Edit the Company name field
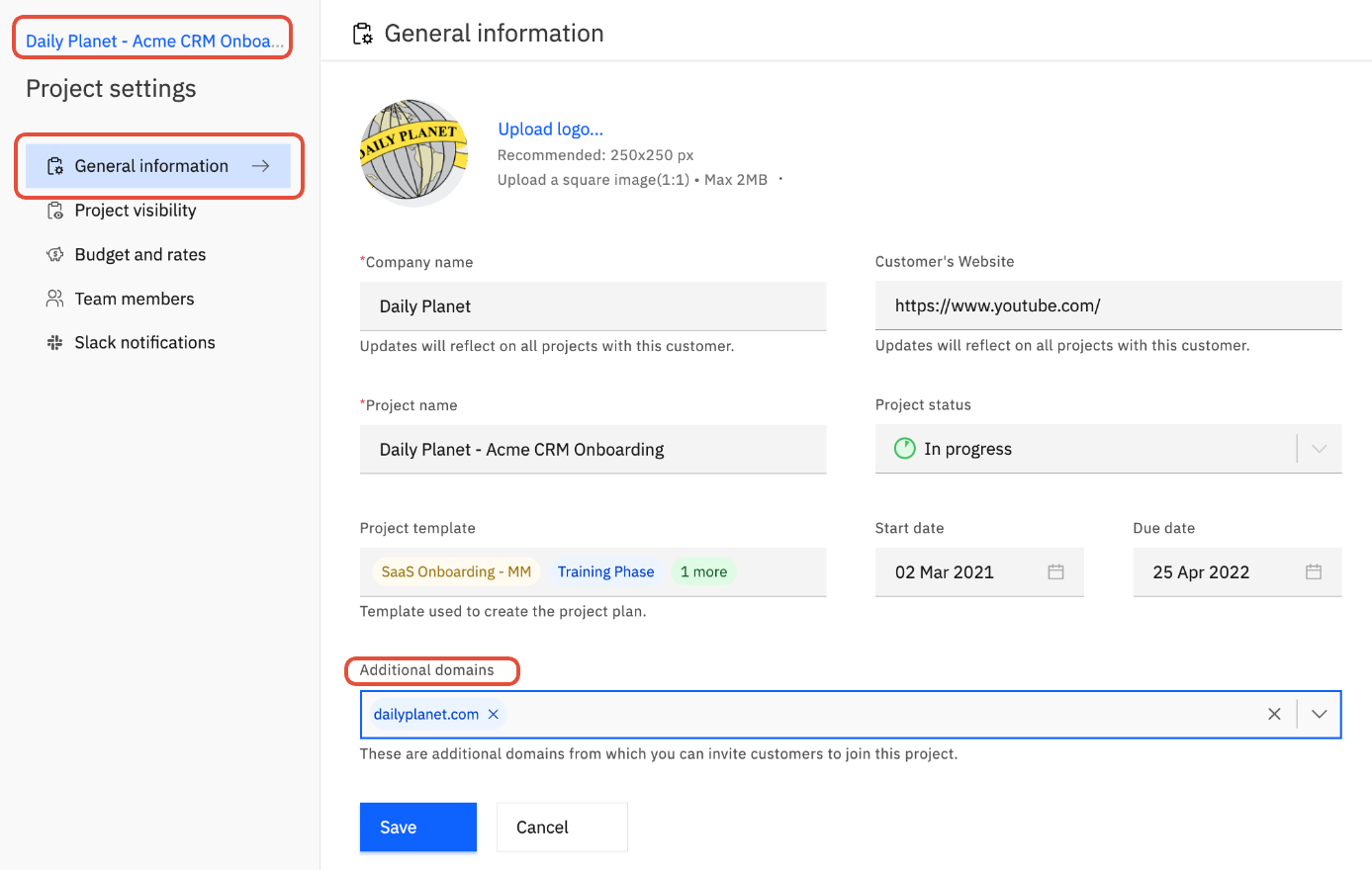 coord(593,306)
